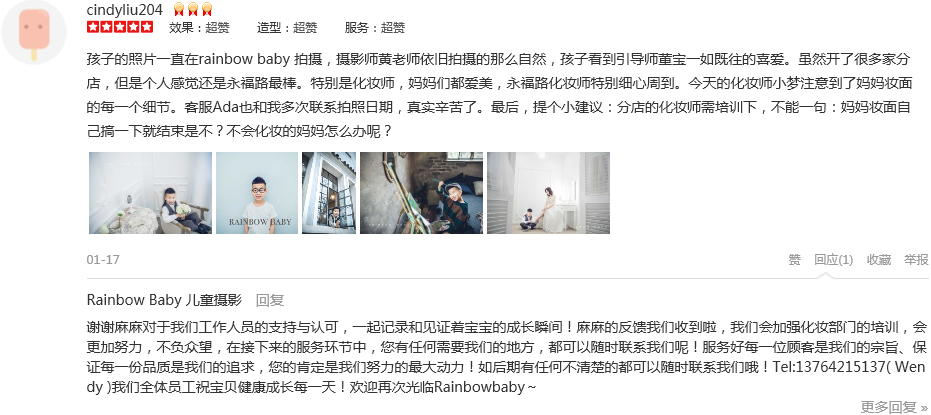
Task: Open photo of mother and child
Action: [x=549, y=193]
